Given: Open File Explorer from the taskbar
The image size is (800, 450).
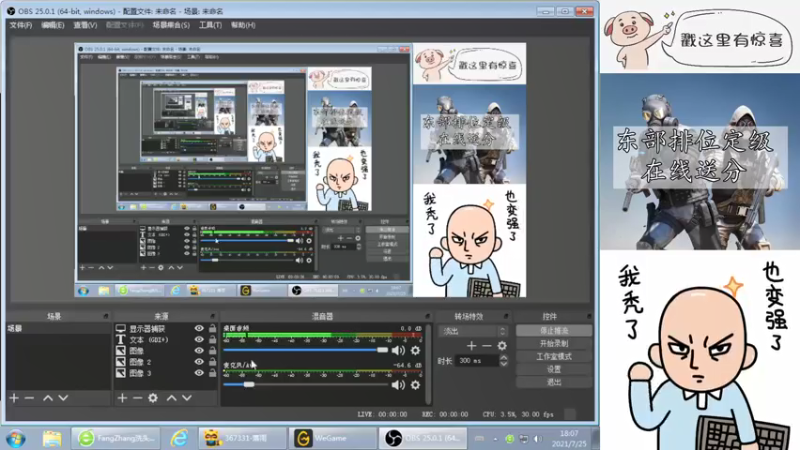Looking at the screenshot, I should click(52, 438).
